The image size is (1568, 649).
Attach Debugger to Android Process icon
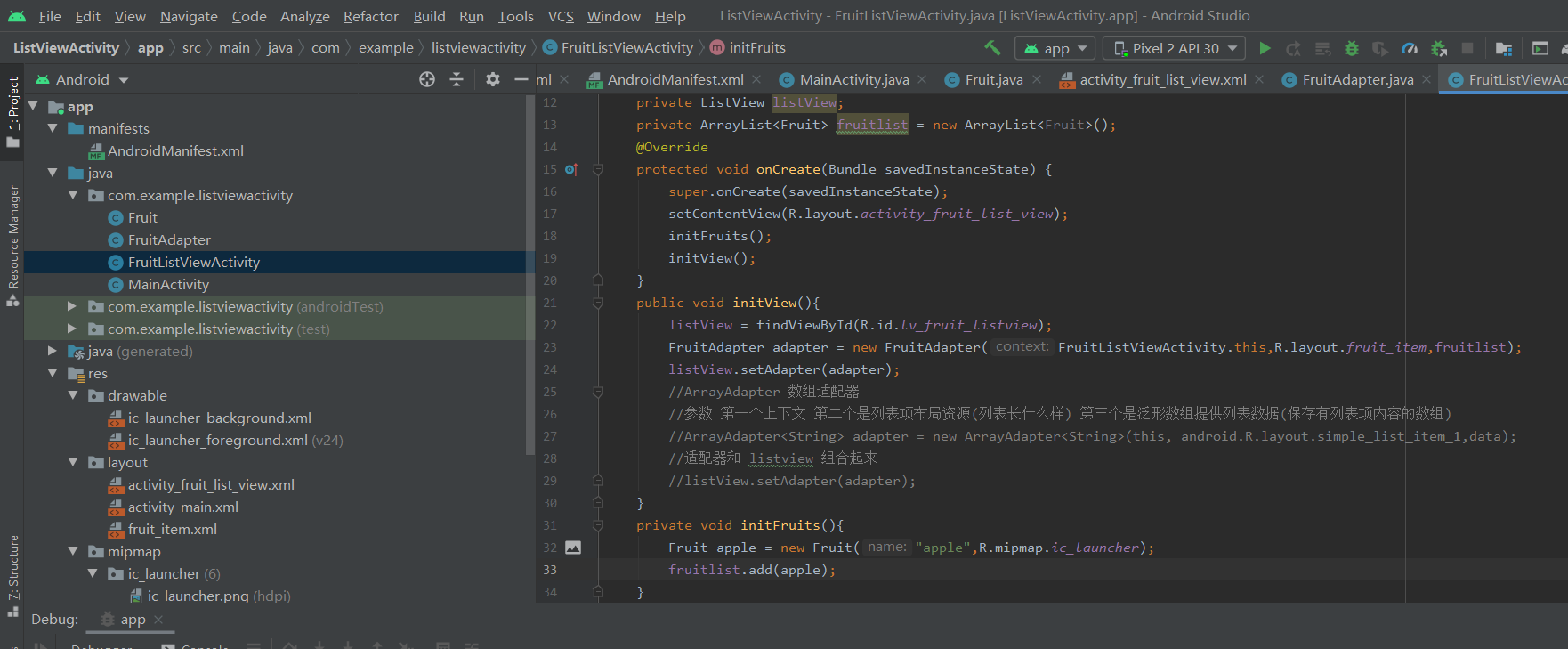[1439, 48]
